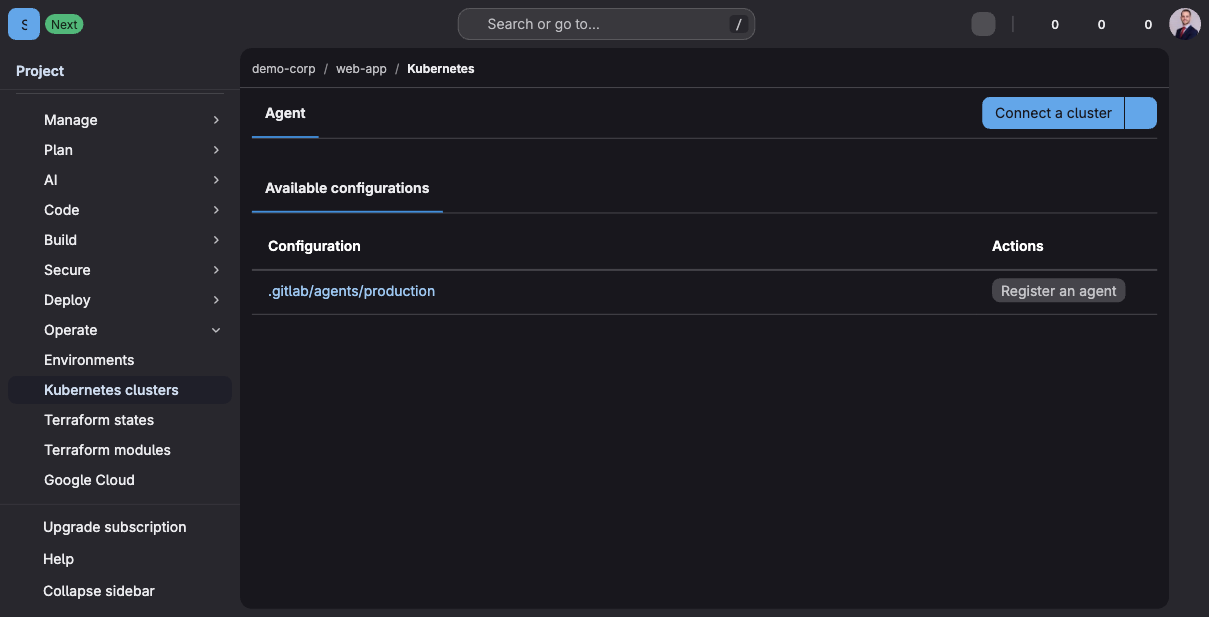Click the blue 'S' project avatar
Viewport: 1209px width, 617px height.
point(24,24)
